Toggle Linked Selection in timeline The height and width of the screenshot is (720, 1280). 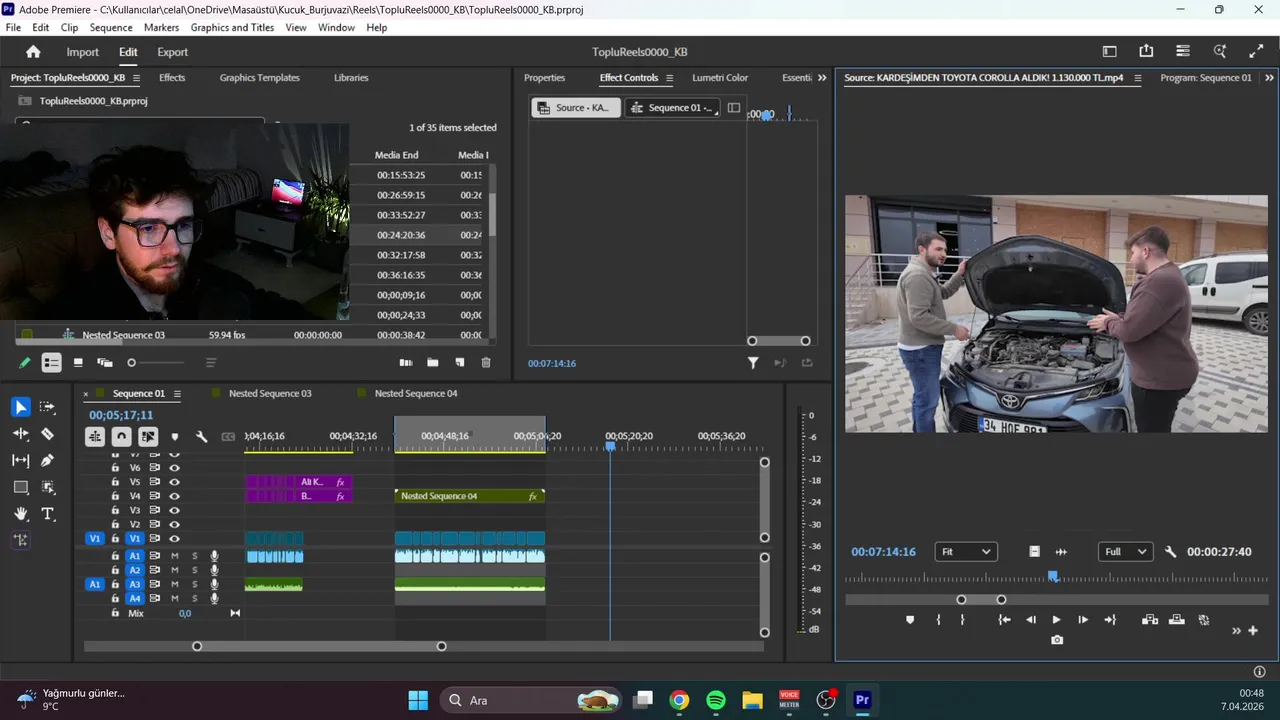point(148,436)
